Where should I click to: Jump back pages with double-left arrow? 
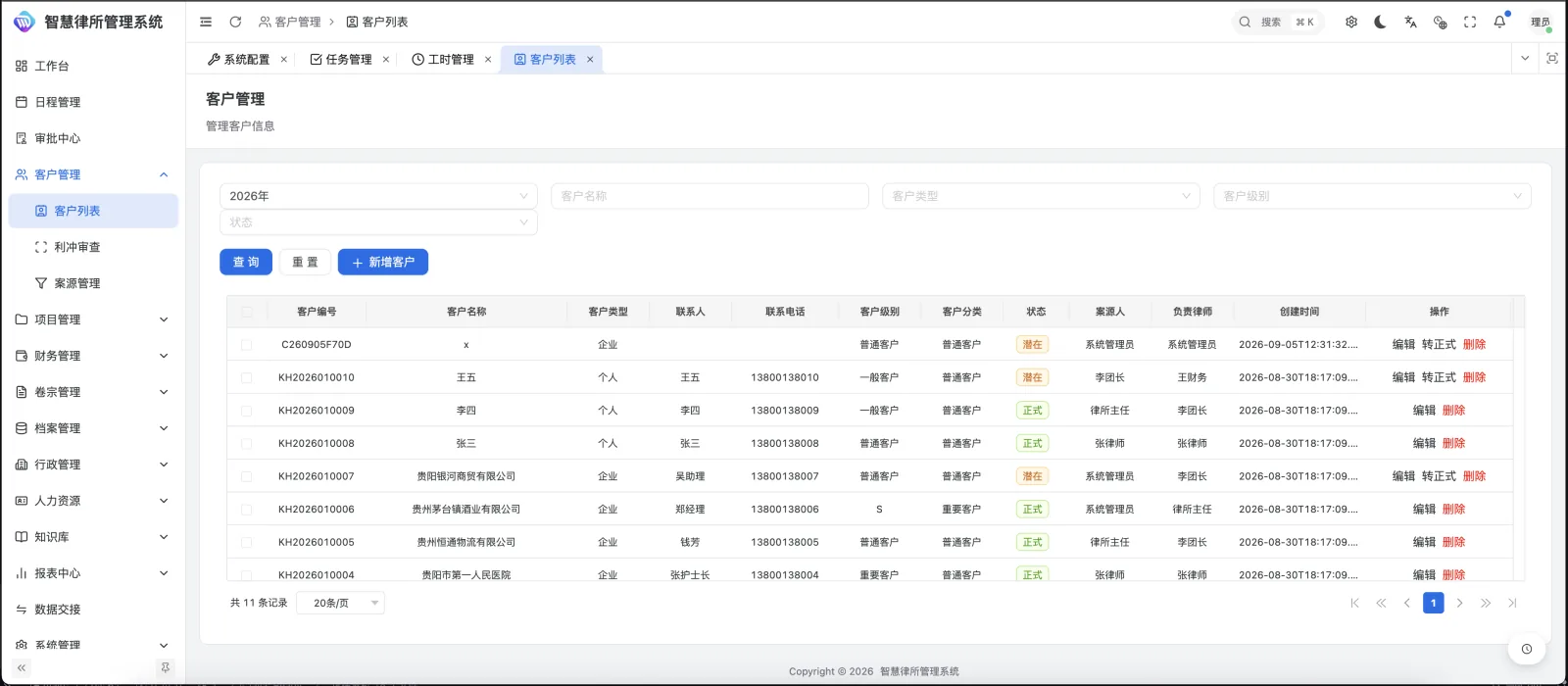click(1381, 603)
